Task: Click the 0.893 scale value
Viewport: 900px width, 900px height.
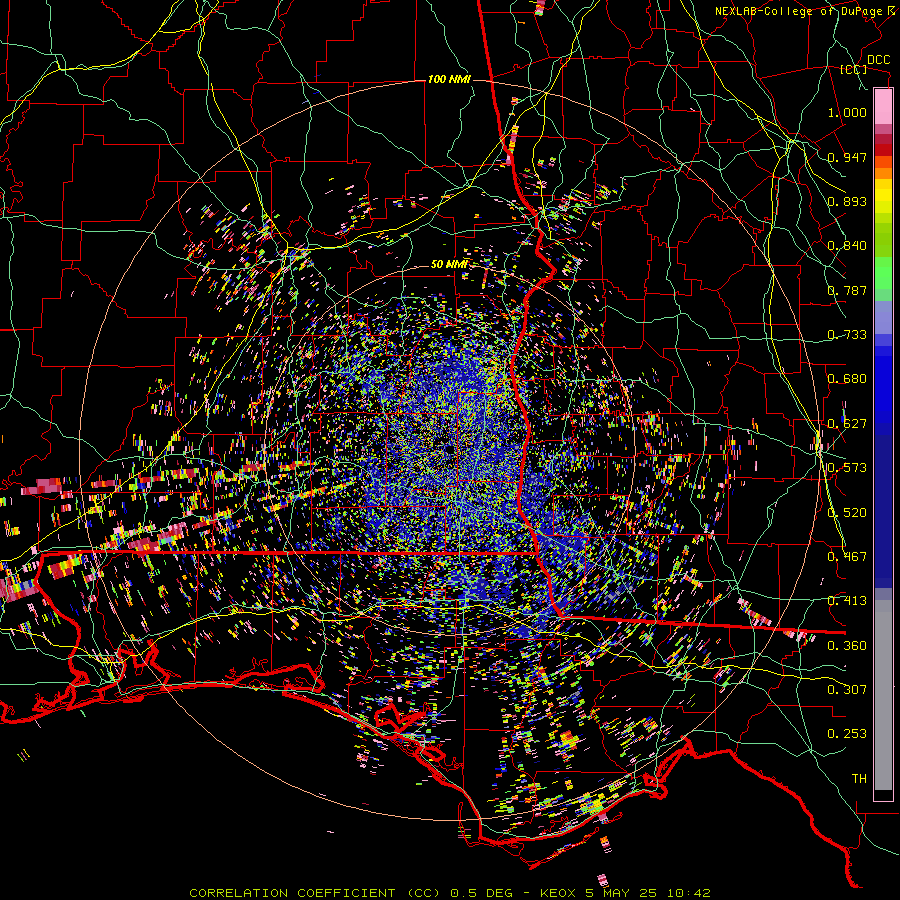Action: [847, 201]
